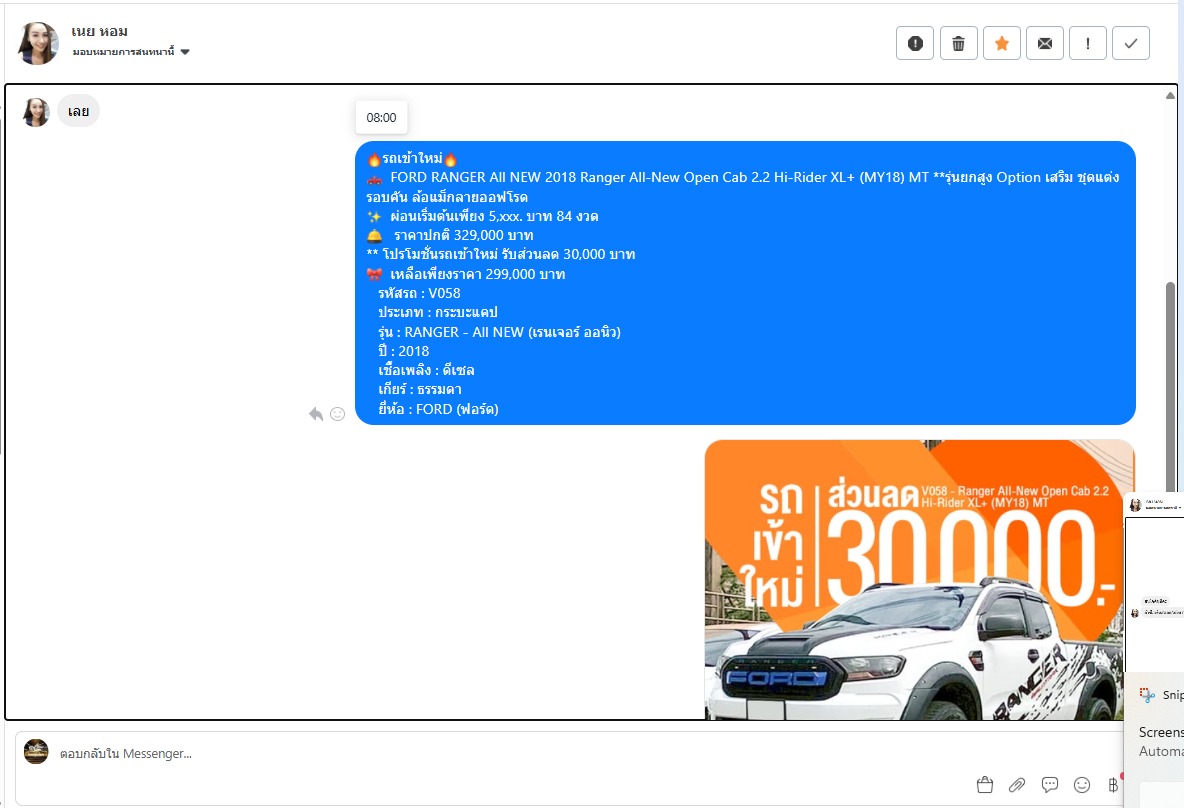The width and height of the screenshot is (1184, 808).
Task: Click the 08:00 timestamp label
Action: (x=381, y=117)
